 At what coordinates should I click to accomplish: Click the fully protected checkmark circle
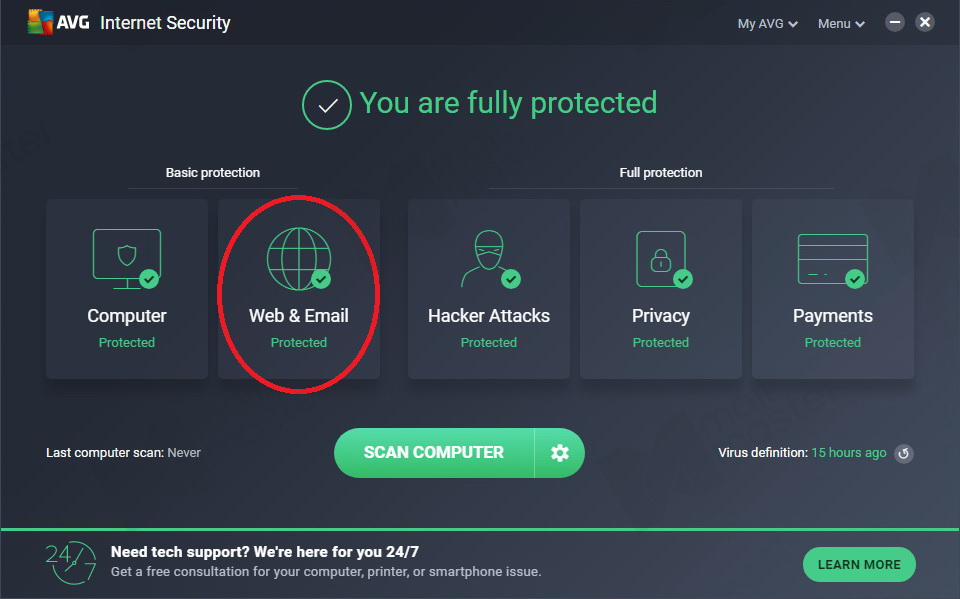click(x=326, y=105)
